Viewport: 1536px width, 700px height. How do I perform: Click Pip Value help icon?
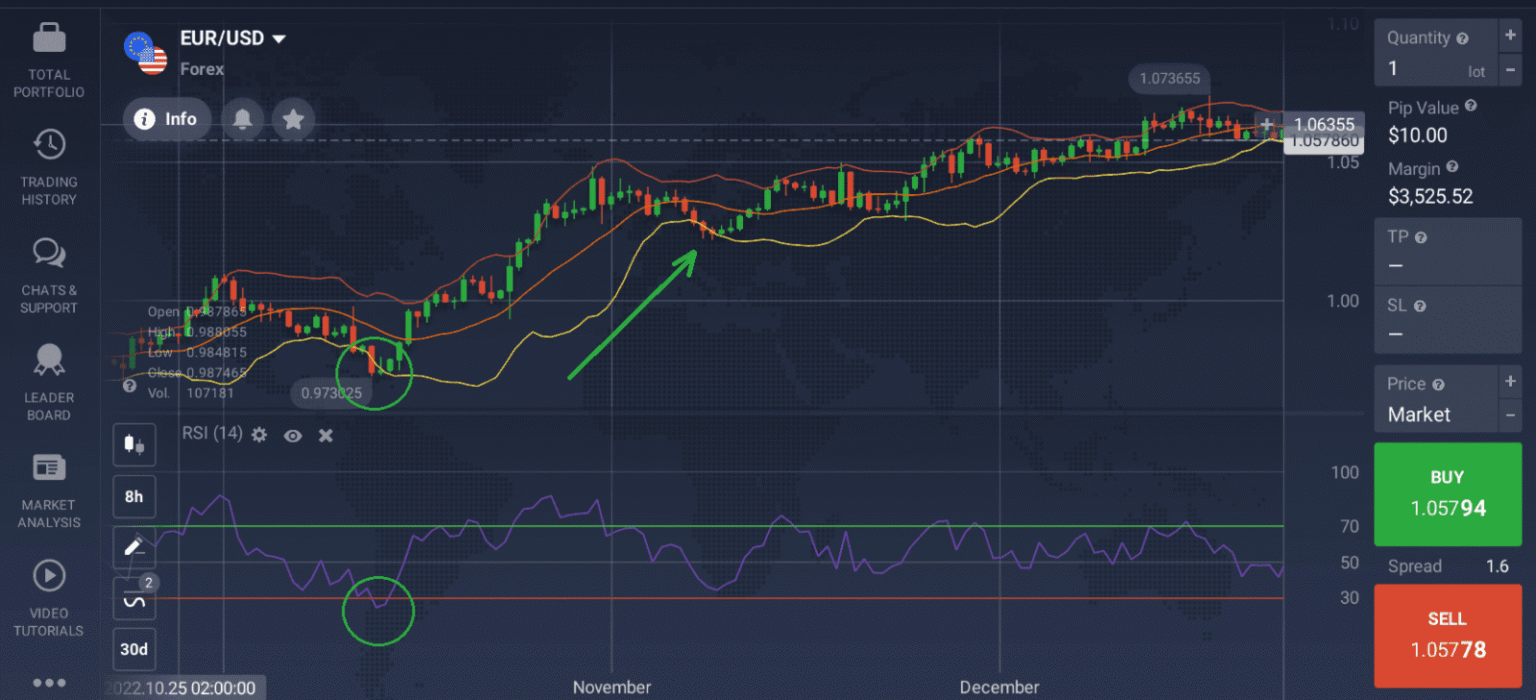click(1470, 106)
